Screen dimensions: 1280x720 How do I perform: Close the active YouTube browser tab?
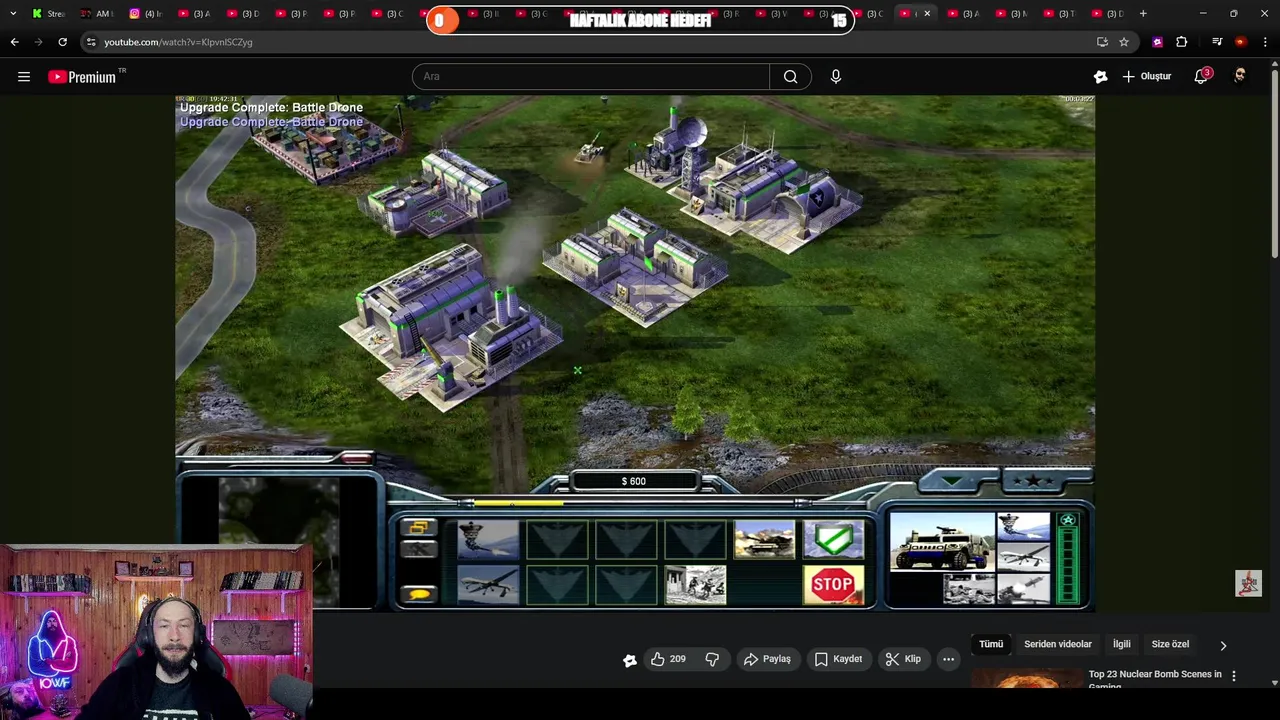(x=927, y=14)
